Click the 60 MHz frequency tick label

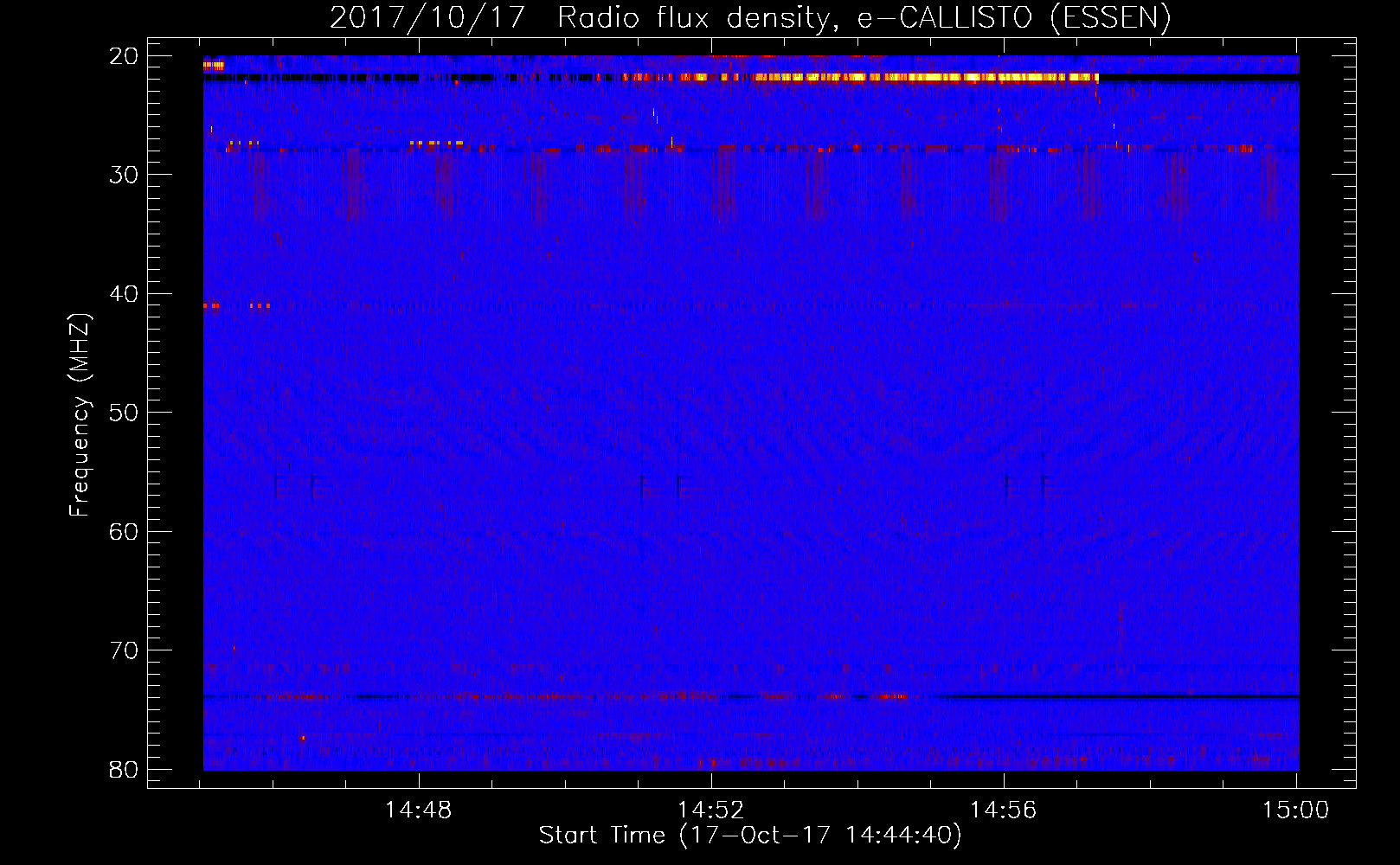(x=125, y=532)
